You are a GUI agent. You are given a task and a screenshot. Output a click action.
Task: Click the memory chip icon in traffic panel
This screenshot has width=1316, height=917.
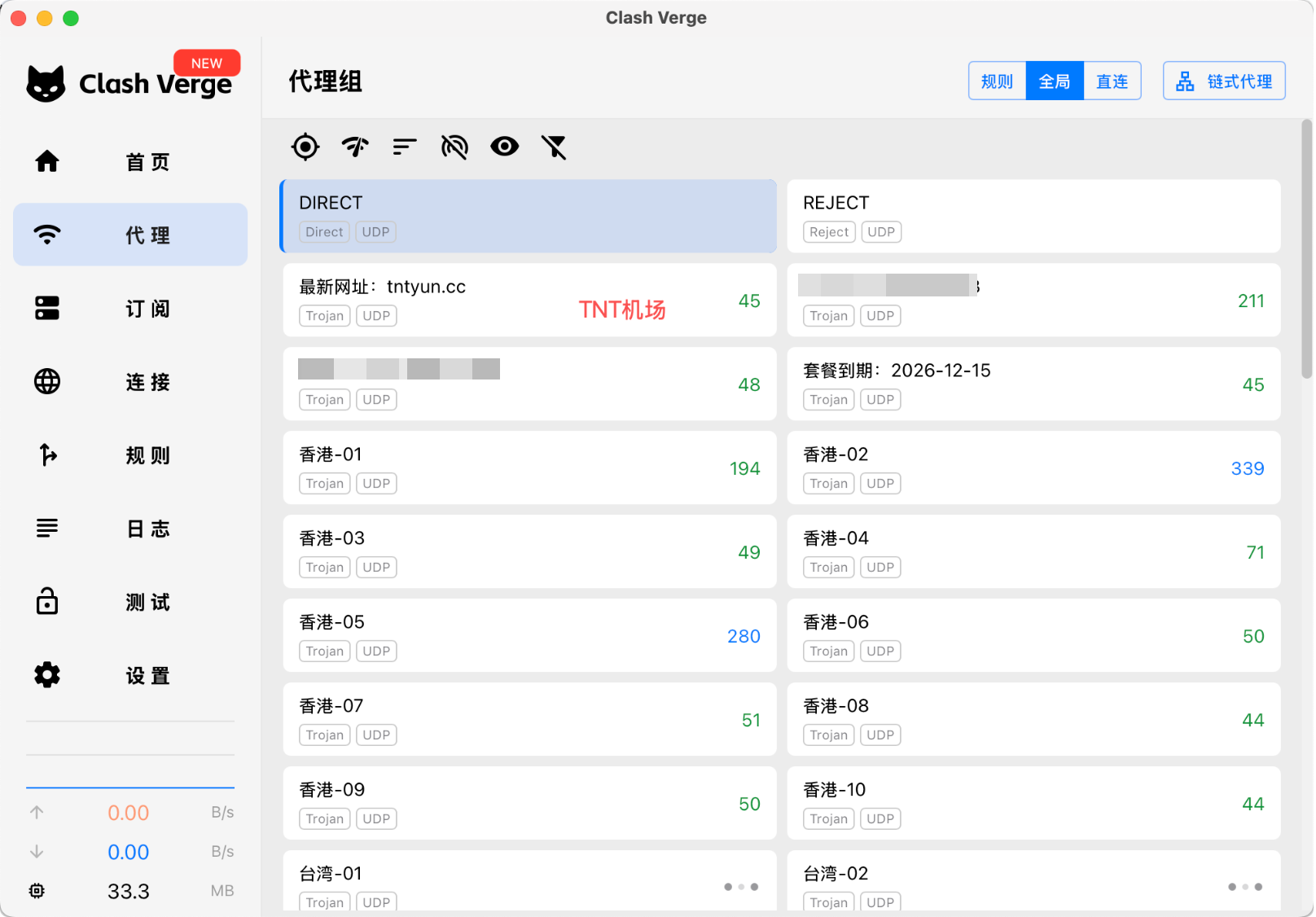point(37,891)
